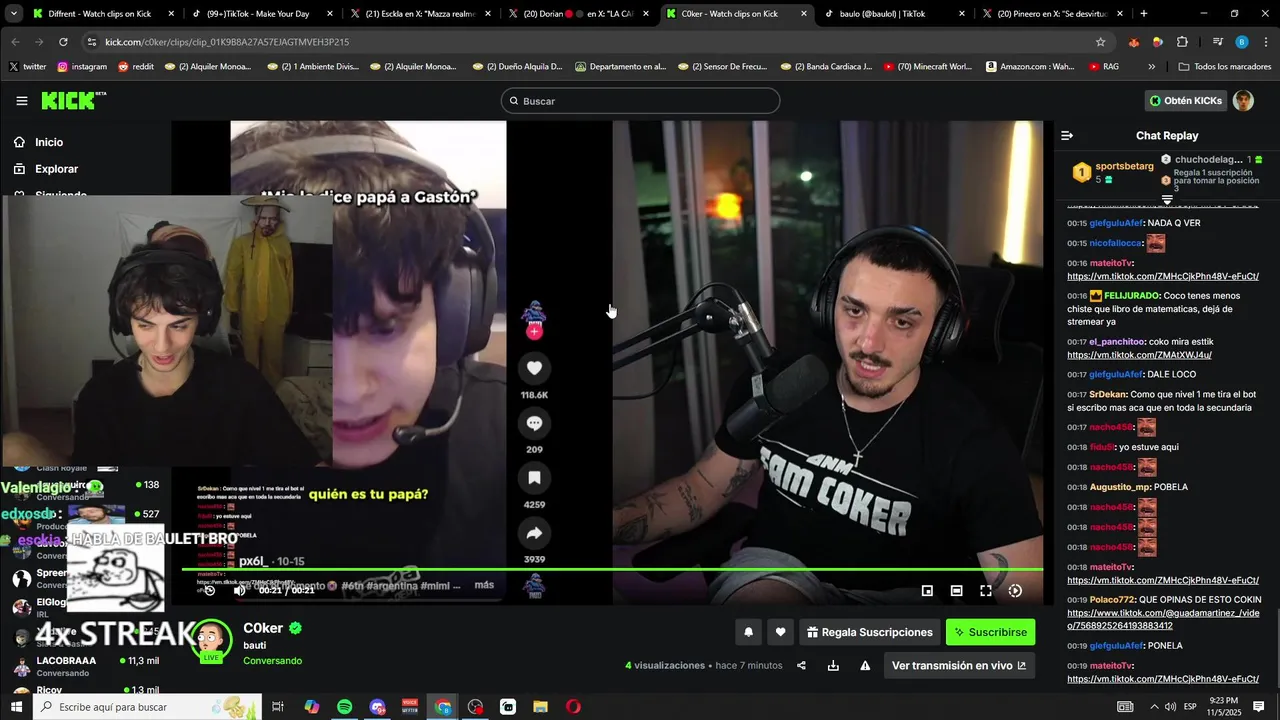This screenshot has height=720, width=1280.
Task: Click the Regala Suscripciones button
Action: [x=870, y=632]
